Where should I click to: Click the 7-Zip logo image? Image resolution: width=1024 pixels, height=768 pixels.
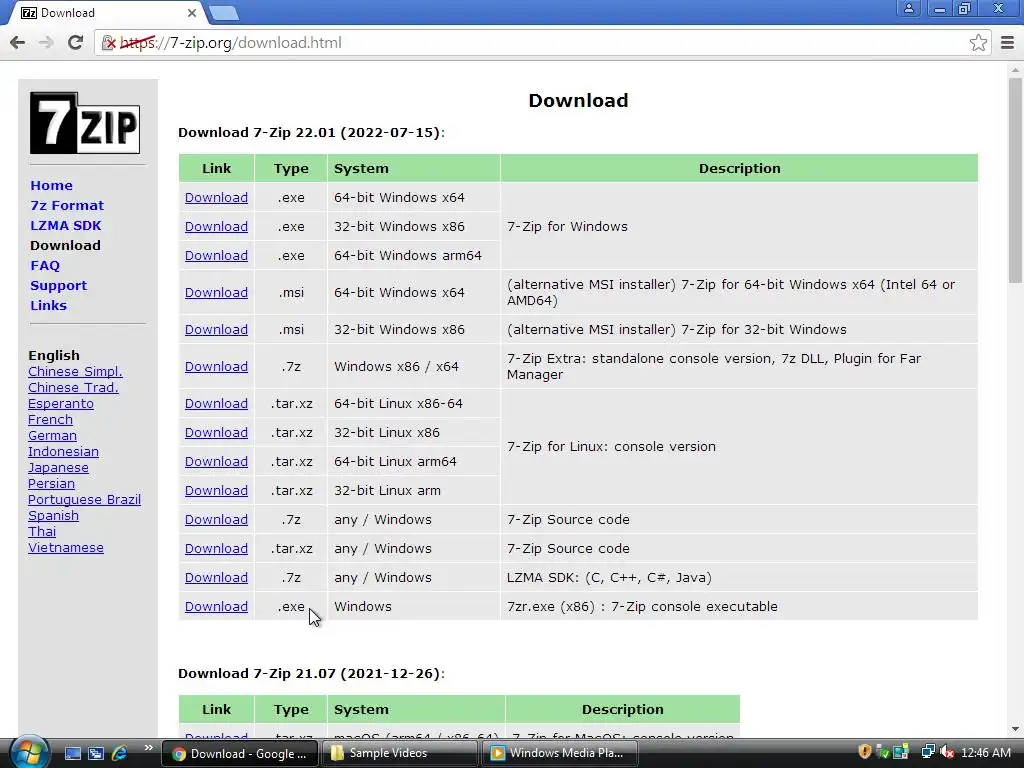pyautogui.click(x=85, y=123)
